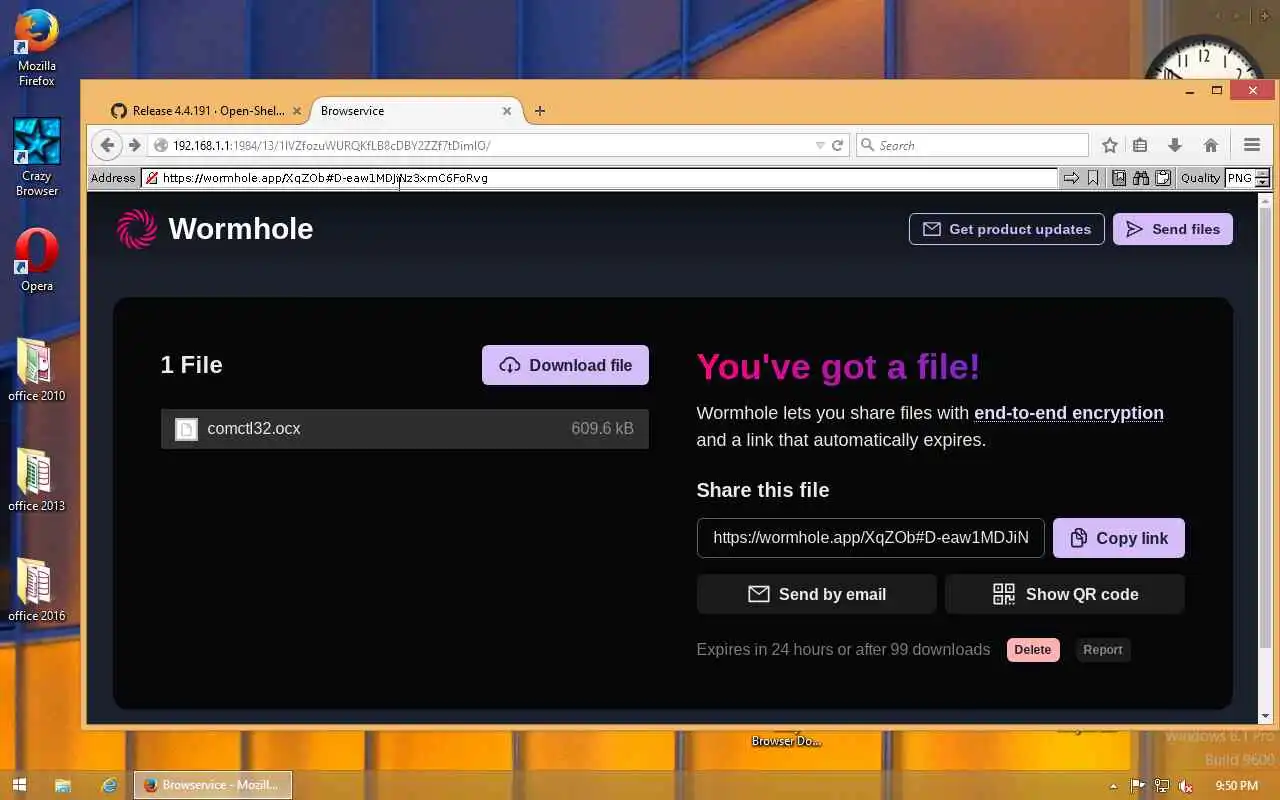Screen dimensions: 1280x800
Task: Open File Explorer from taskbar
Action: coord(62,785)
